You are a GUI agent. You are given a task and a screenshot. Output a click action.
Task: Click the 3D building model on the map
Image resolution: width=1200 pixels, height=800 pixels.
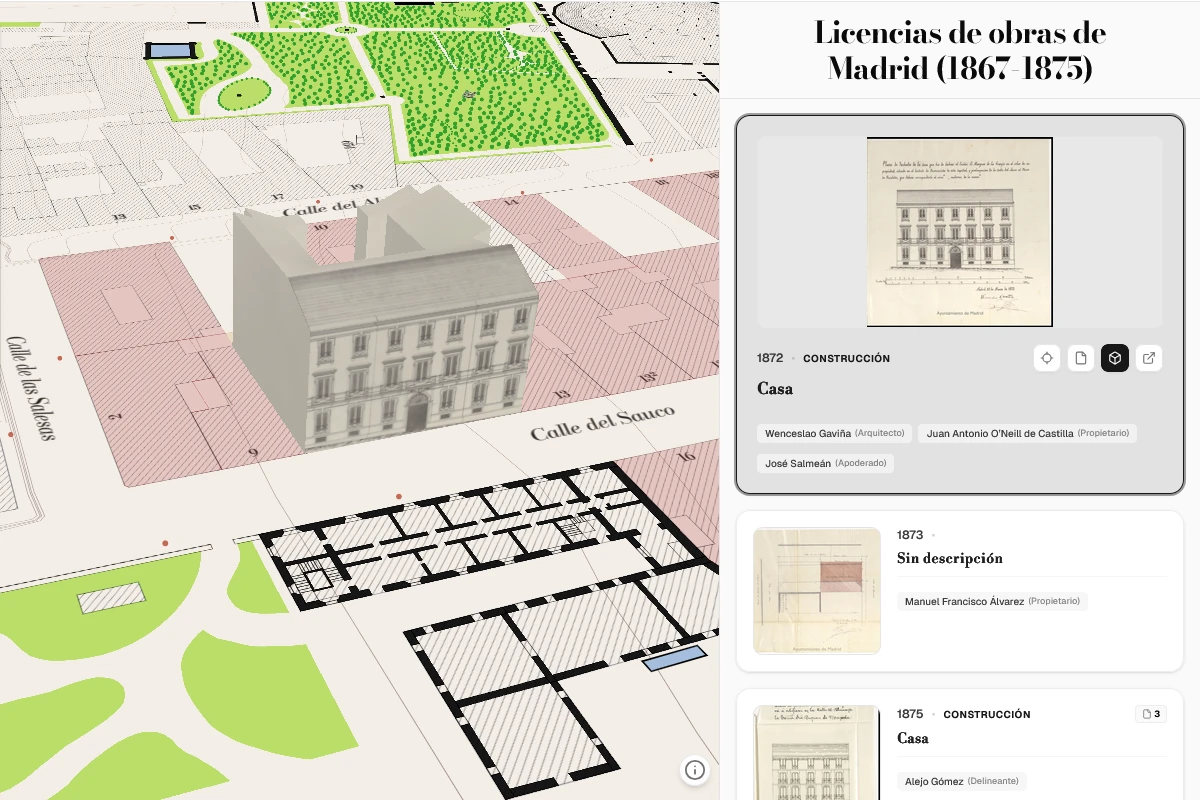tap(385, 320)
